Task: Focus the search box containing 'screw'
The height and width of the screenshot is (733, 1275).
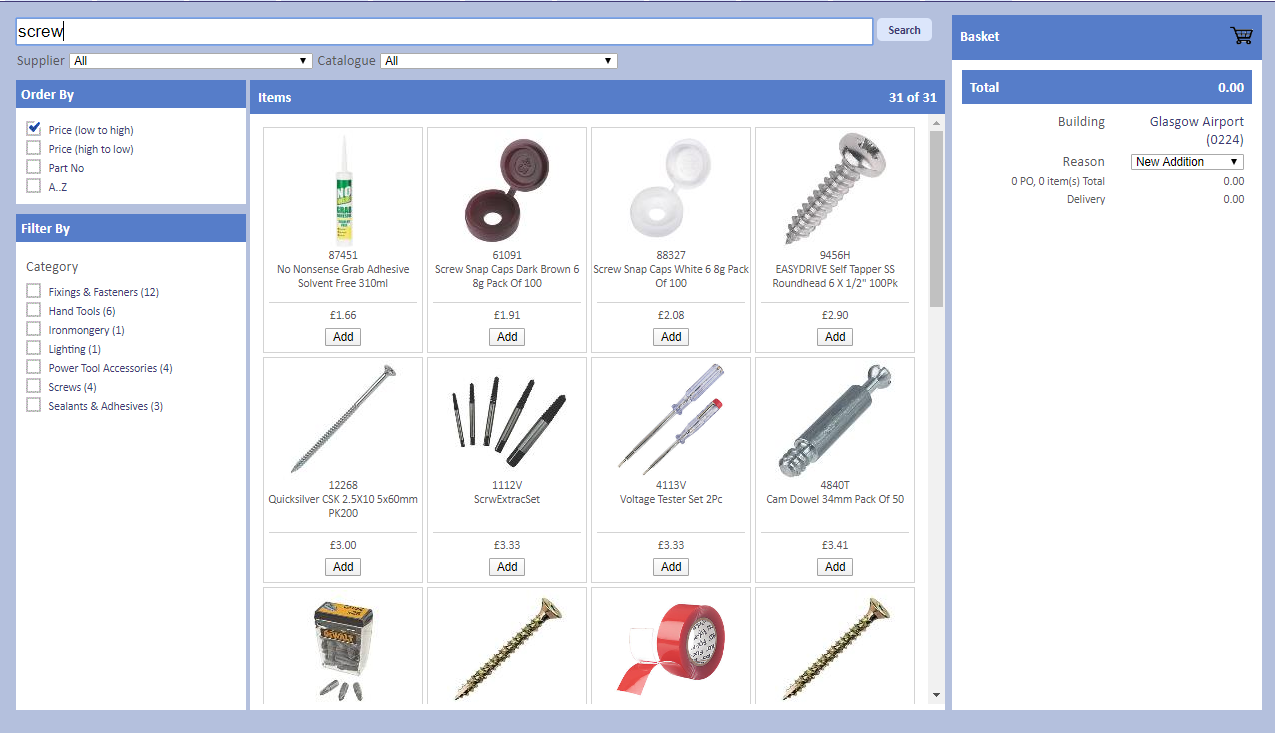Action: coord(444,32)
